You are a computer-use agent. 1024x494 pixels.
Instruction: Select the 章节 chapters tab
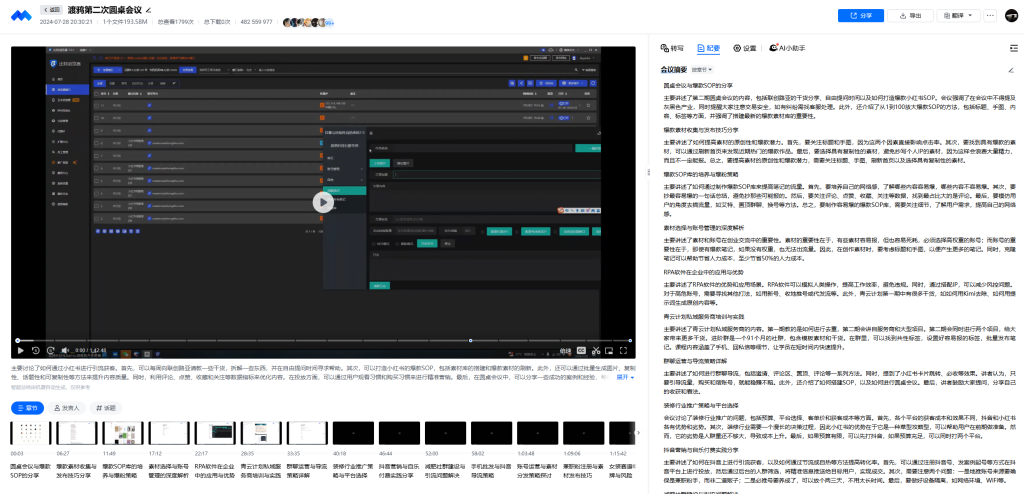[28, 408]
